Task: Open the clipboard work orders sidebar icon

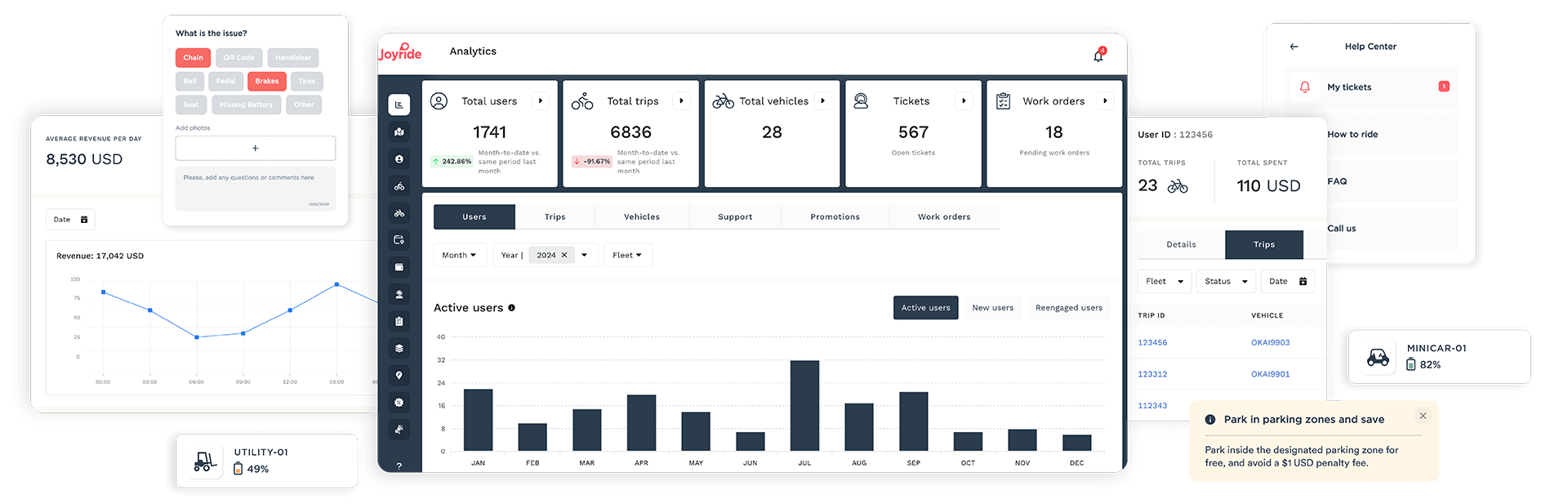Action: pos(399,321)
